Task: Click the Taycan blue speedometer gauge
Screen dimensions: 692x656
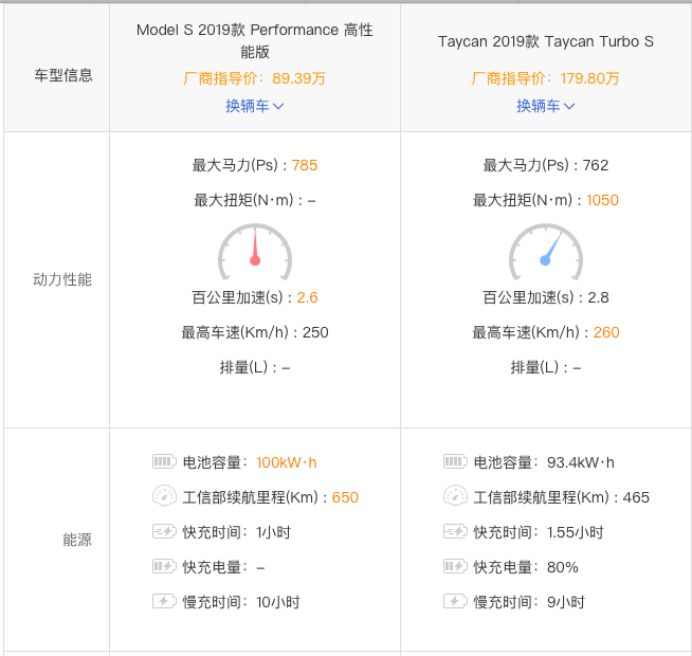Action: click(545, 252)
